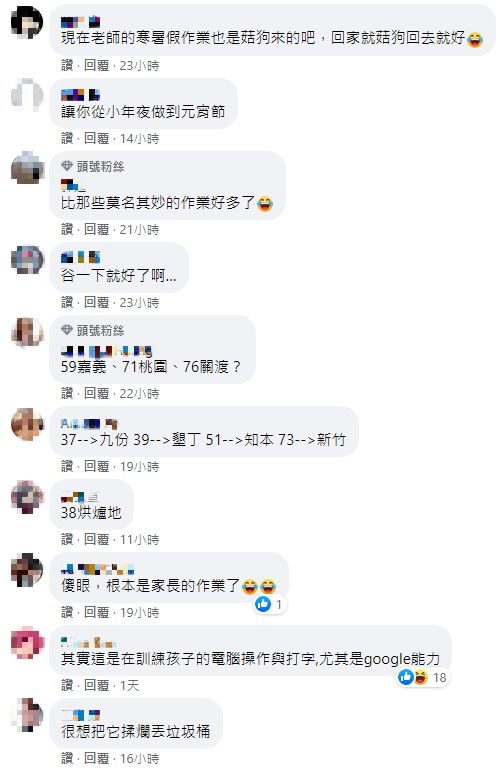Open commenter name above 比那些莫名其妙 comment
Viewport: 502px width, 771px height.
[x=73, y=185]
